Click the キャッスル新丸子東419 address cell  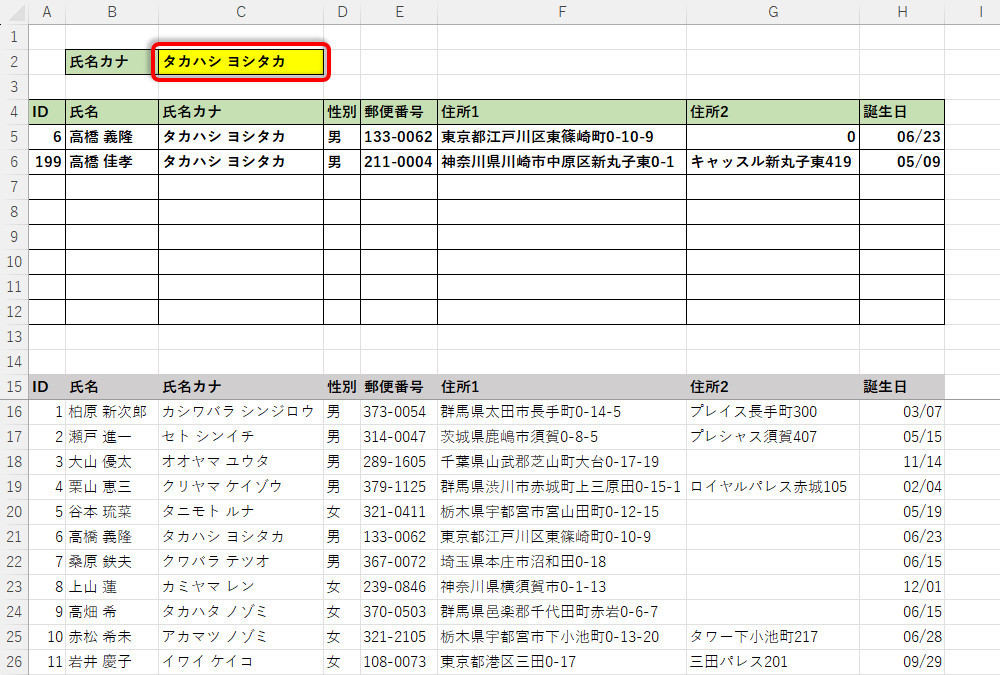click(771, 162)
